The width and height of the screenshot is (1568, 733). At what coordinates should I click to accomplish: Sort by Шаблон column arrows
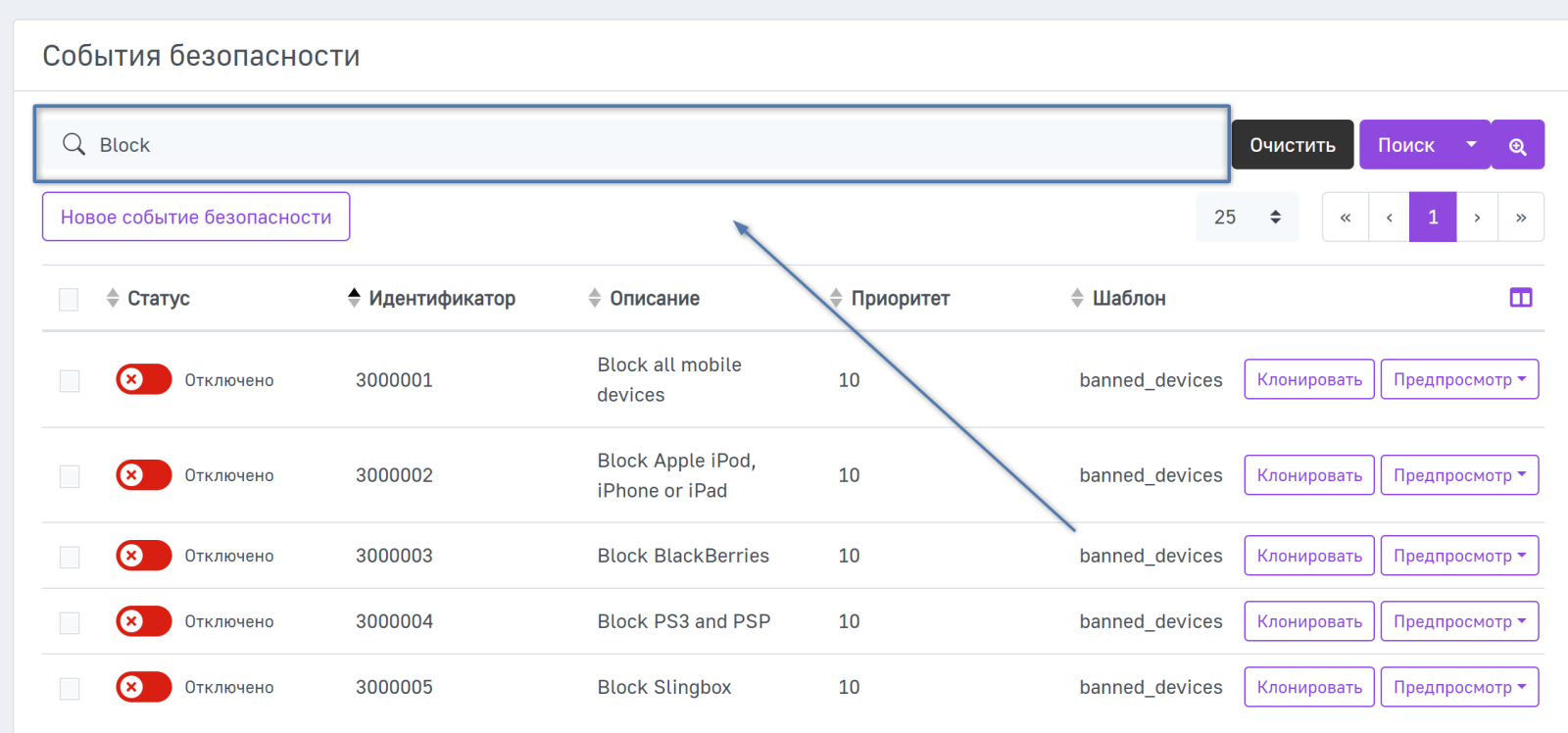pyautogui.click(x=1077, y=298)
